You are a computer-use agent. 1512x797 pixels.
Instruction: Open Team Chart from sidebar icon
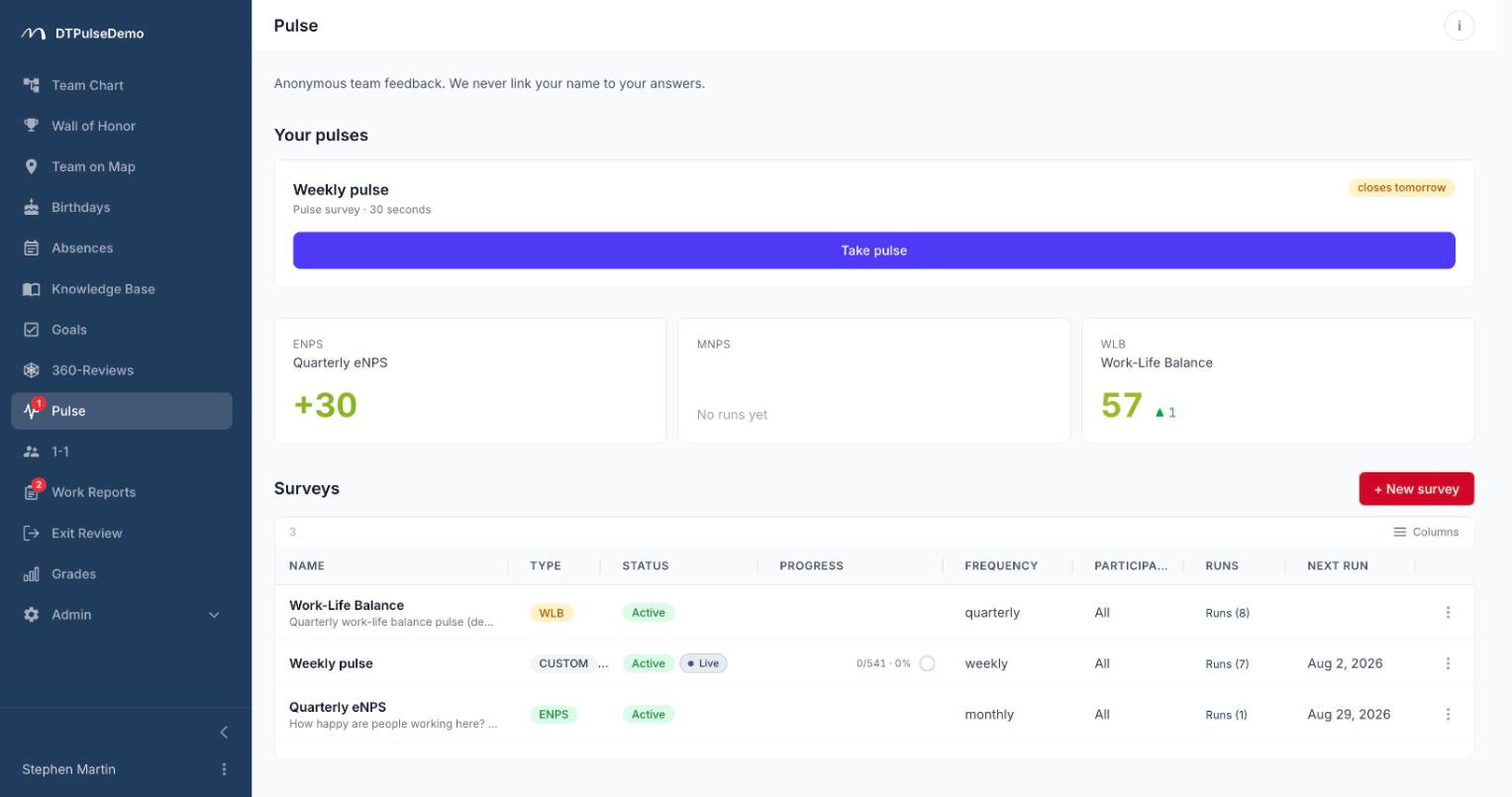[32, 85]
